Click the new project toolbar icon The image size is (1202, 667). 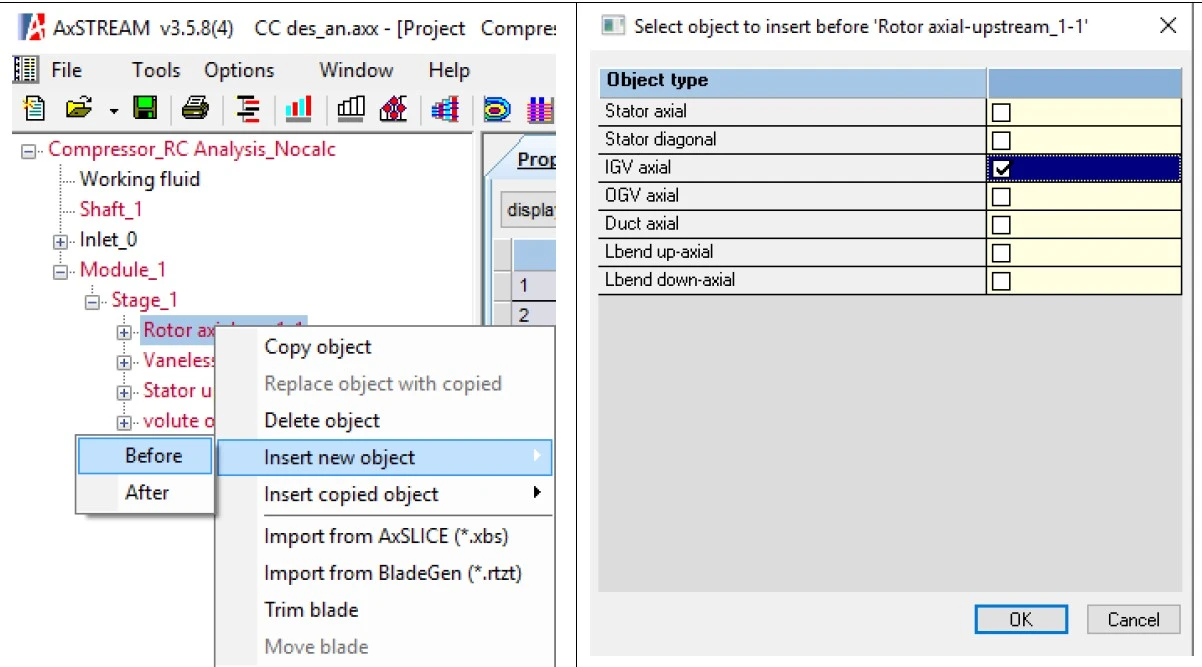(x=33, y=108)
